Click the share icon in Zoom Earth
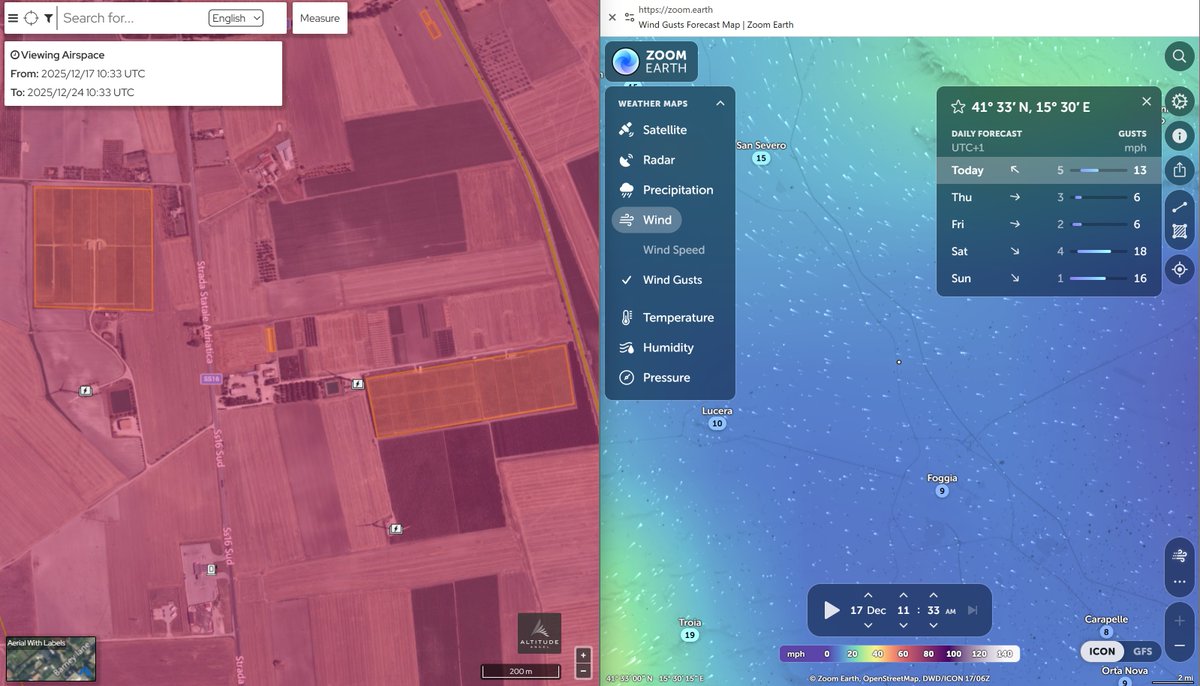Screen dimensions: 1200x686 (x=1180, y=169)
